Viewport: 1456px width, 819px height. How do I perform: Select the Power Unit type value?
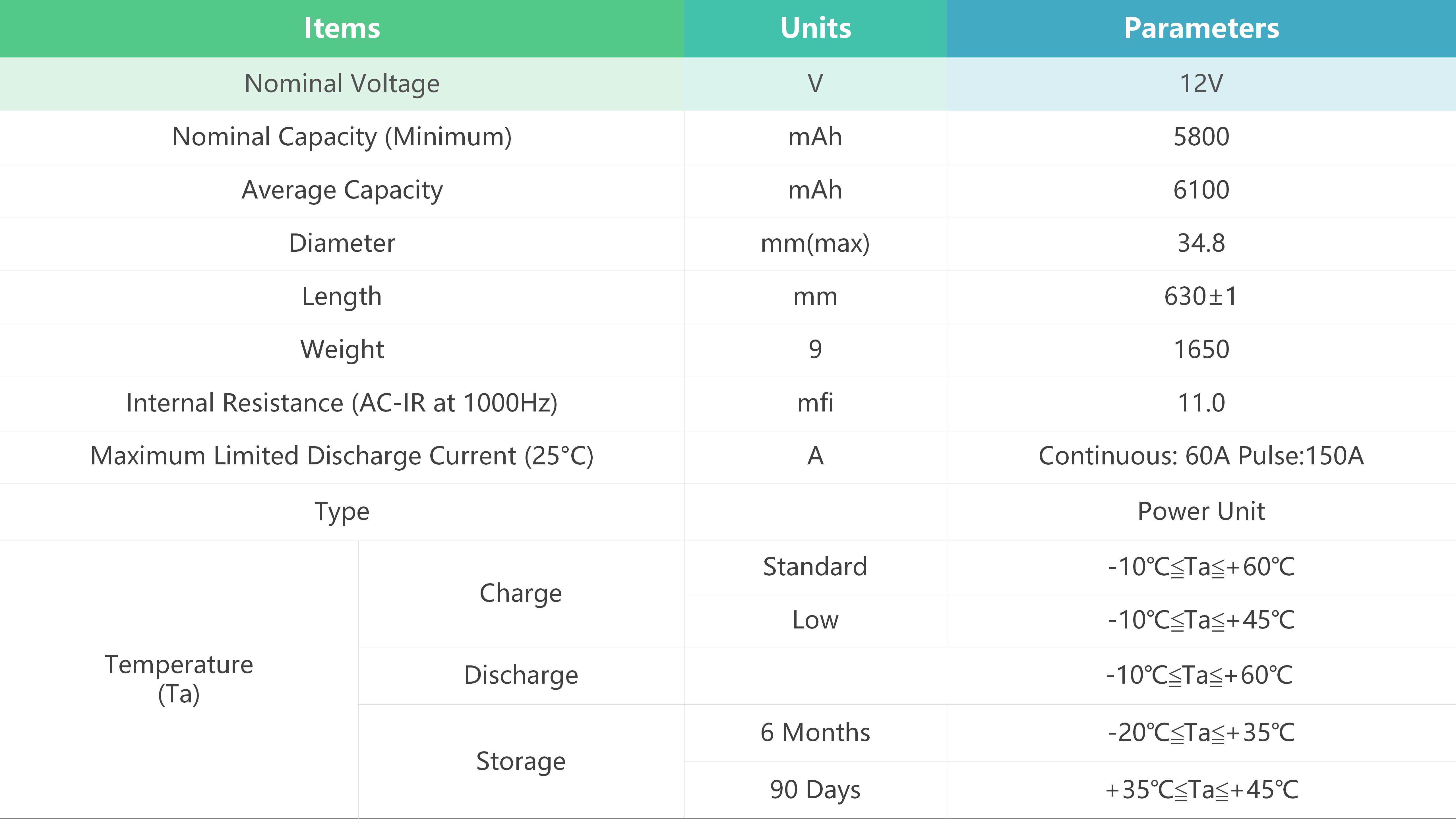coord(1201,512)
